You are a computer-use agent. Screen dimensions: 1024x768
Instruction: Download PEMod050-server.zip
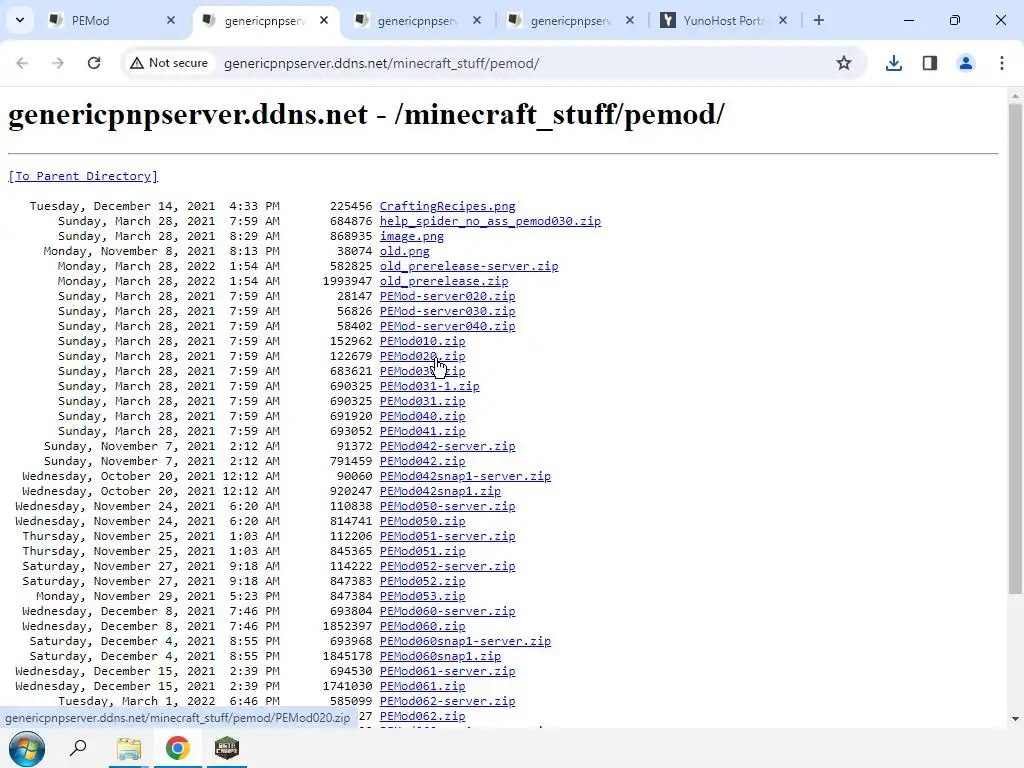447,507
